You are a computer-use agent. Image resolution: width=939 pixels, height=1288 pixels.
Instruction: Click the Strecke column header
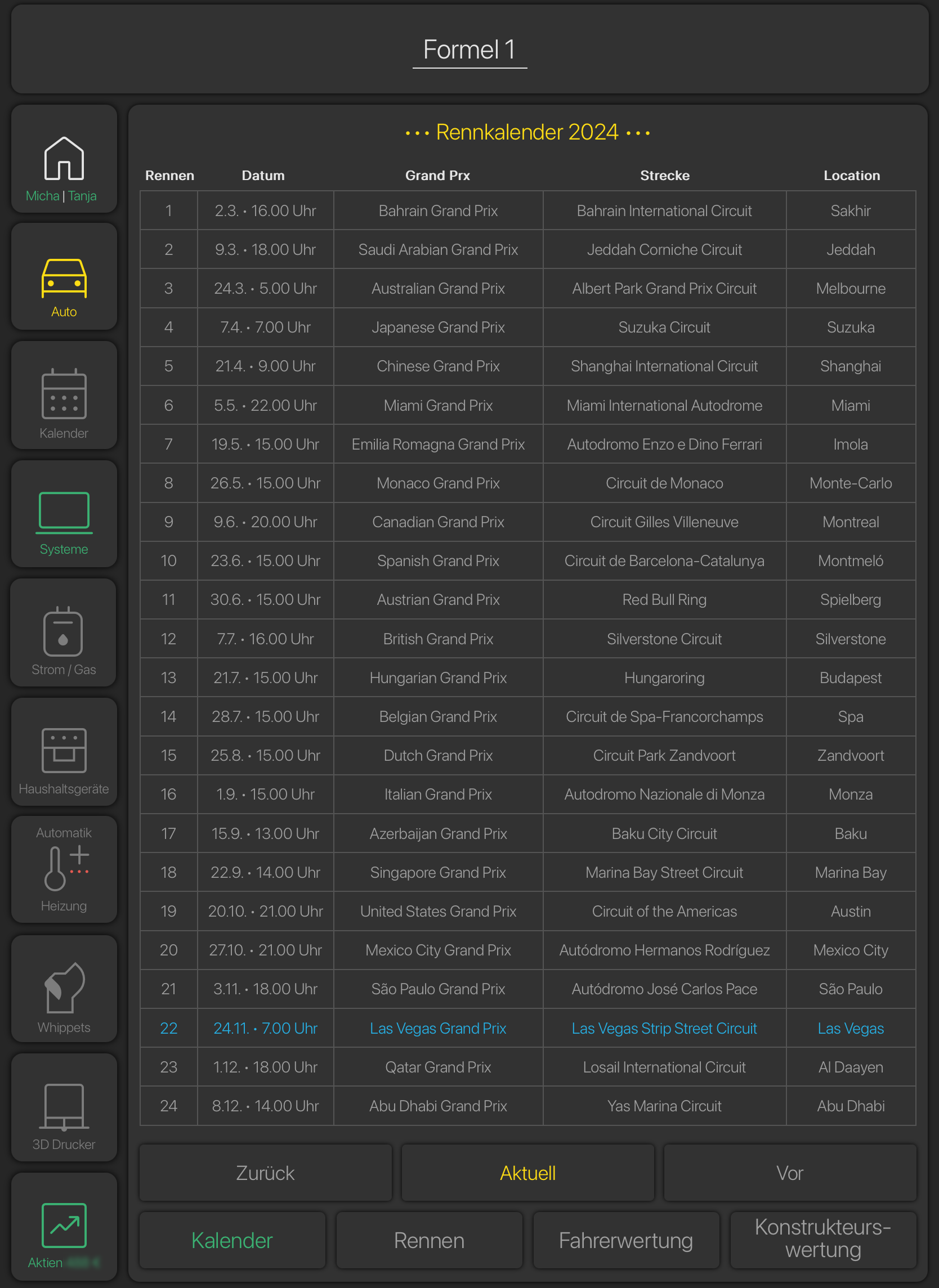pyautogui.click(x=665, y=176)
